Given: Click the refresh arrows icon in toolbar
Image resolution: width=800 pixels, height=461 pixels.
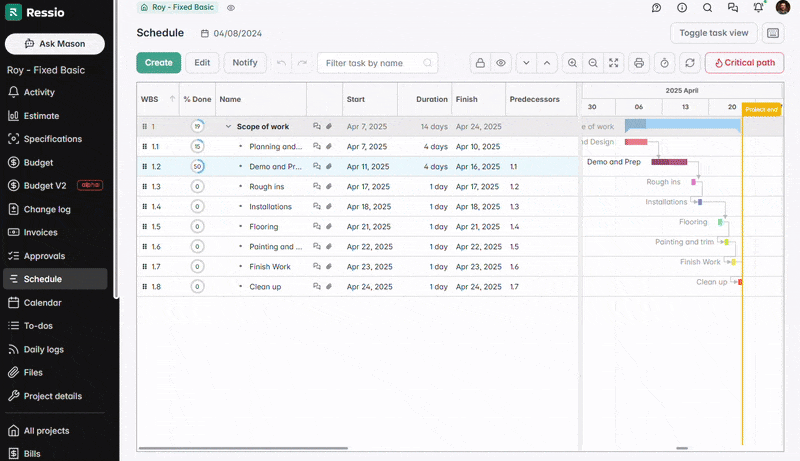Looking at the screenshot, I should point(689,63).
